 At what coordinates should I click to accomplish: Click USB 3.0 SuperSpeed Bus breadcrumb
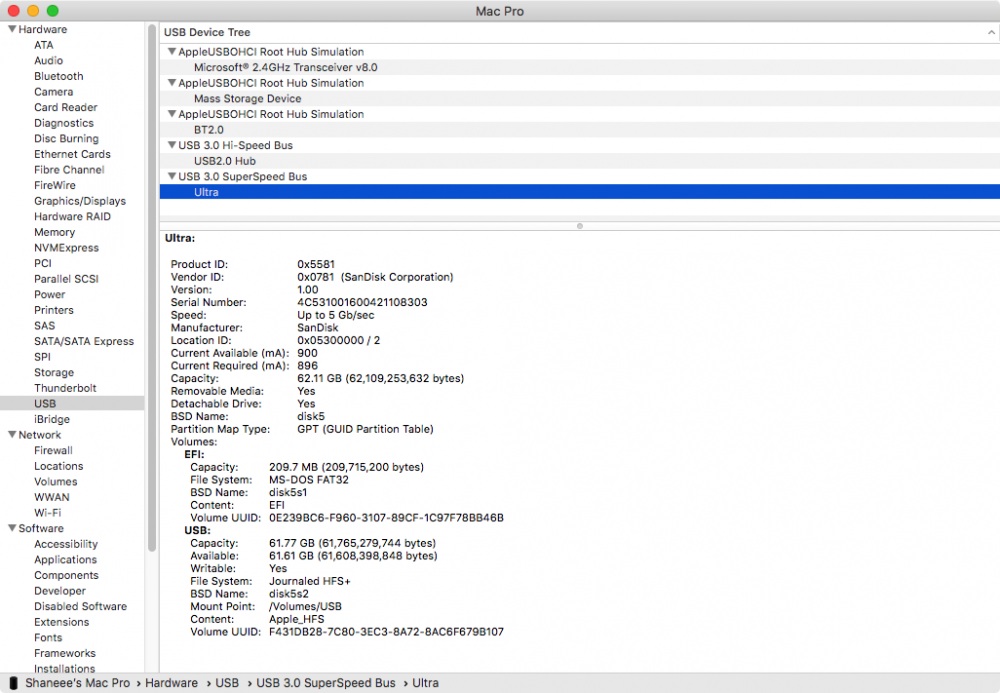(x=326, y=683)
